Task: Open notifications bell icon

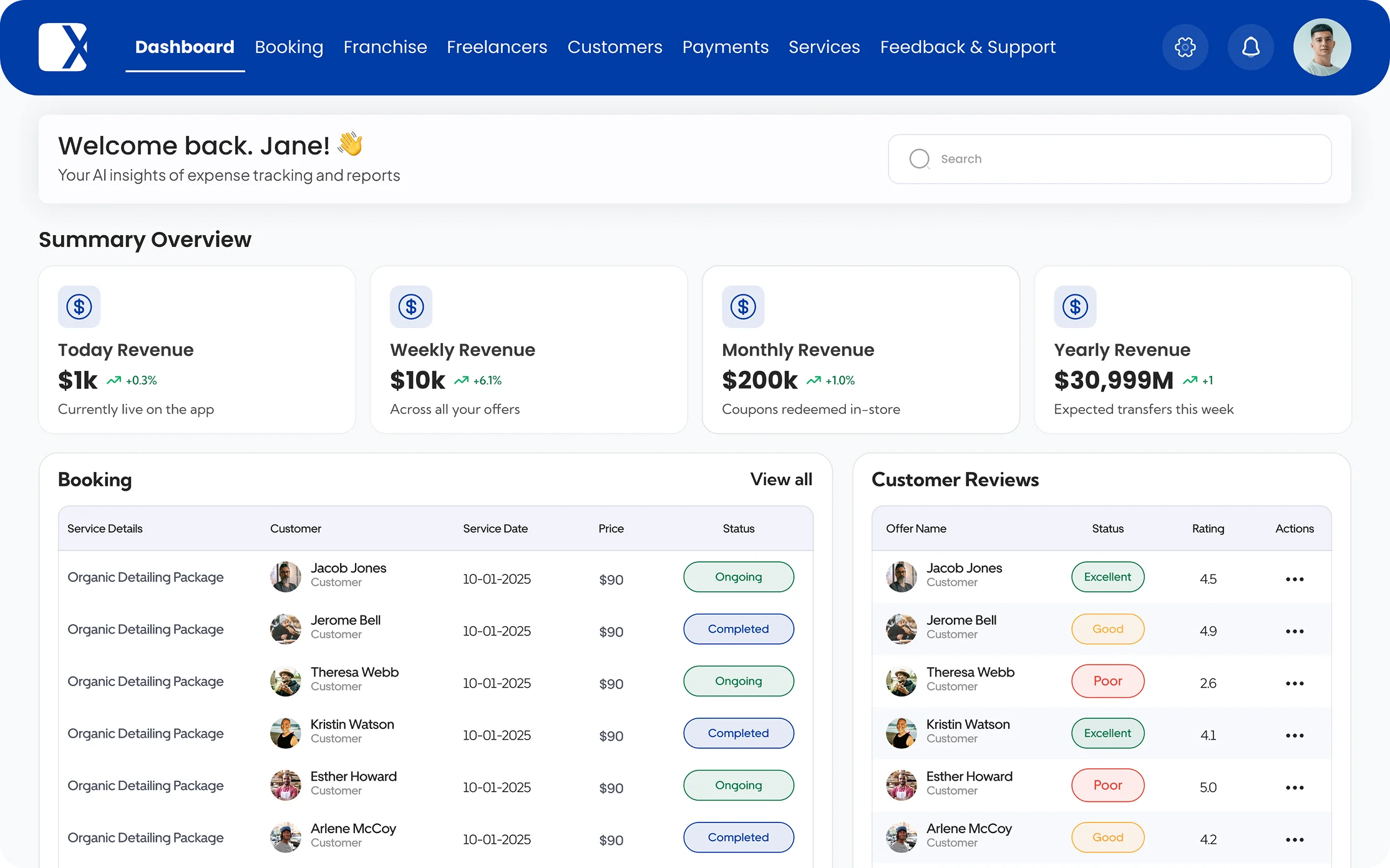Action: click(1250, 47)
